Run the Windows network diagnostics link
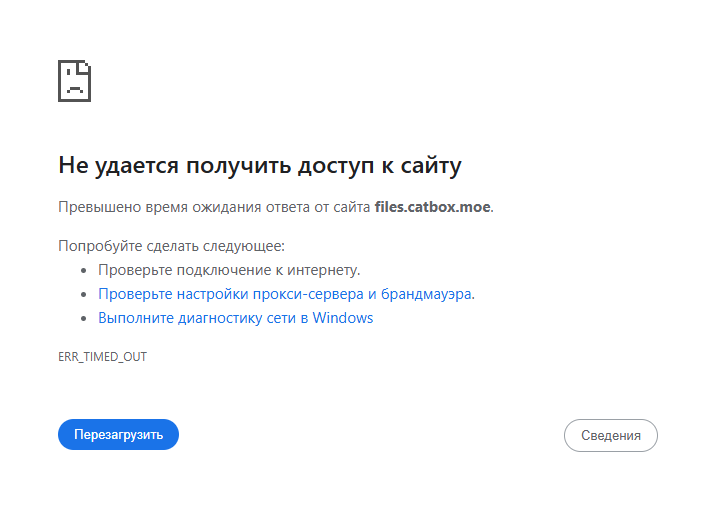Viewport: 710px width, 531px height. coord(235,318)
